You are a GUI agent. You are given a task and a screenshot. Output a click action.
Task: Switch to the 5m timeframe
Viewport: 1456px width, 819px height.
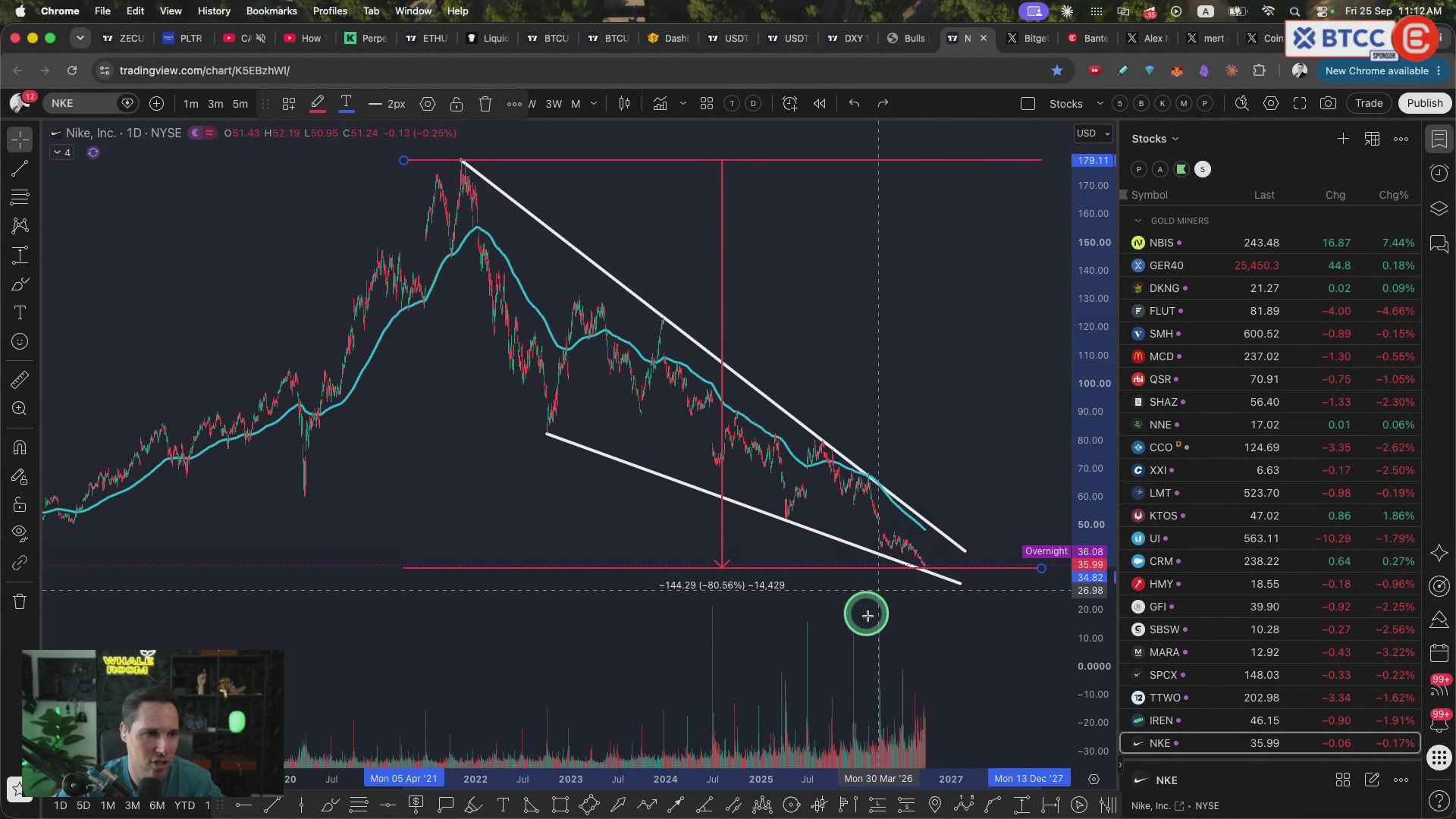pos(240,104)
